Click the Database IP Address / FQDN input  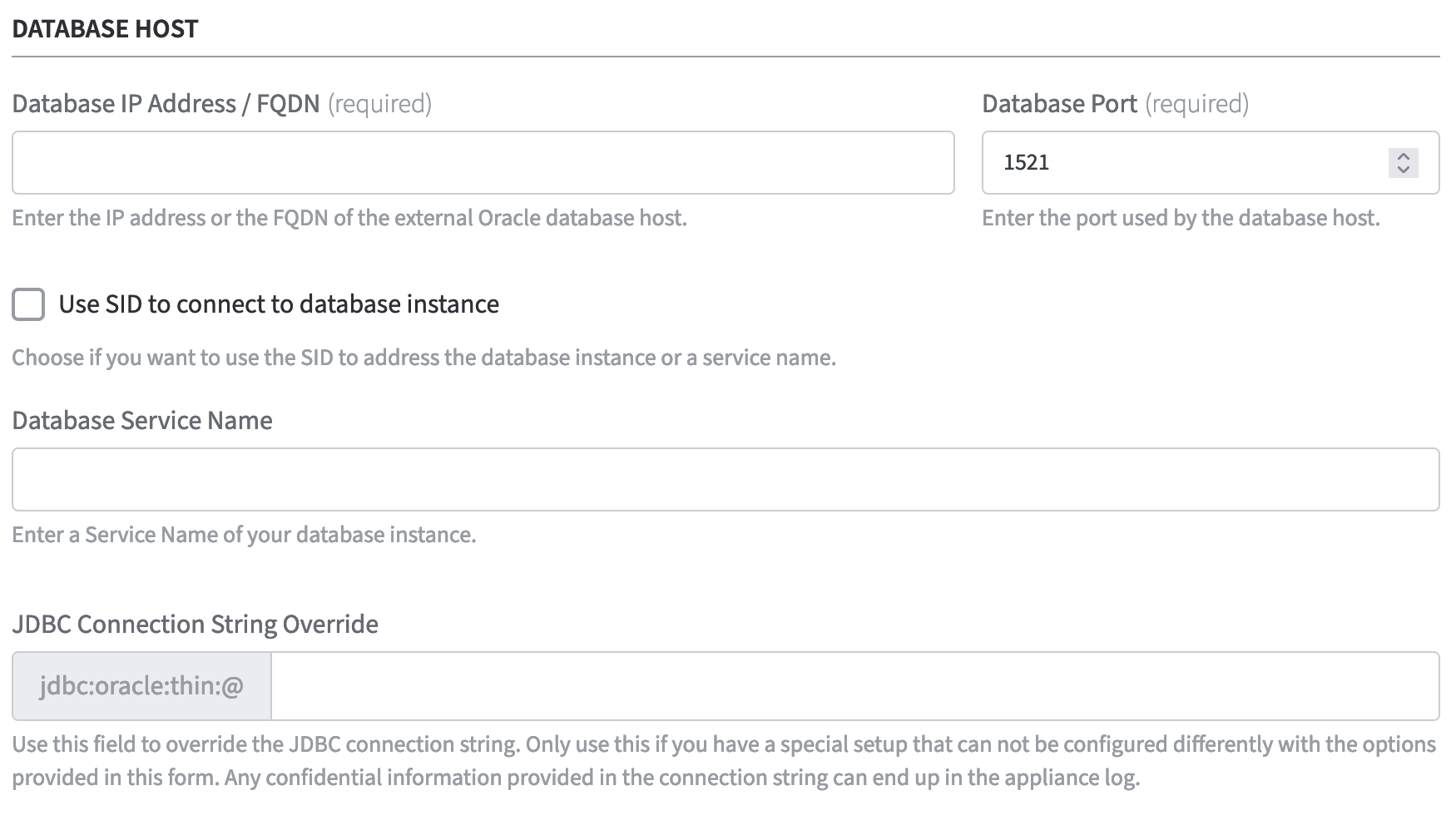point(483,162)
